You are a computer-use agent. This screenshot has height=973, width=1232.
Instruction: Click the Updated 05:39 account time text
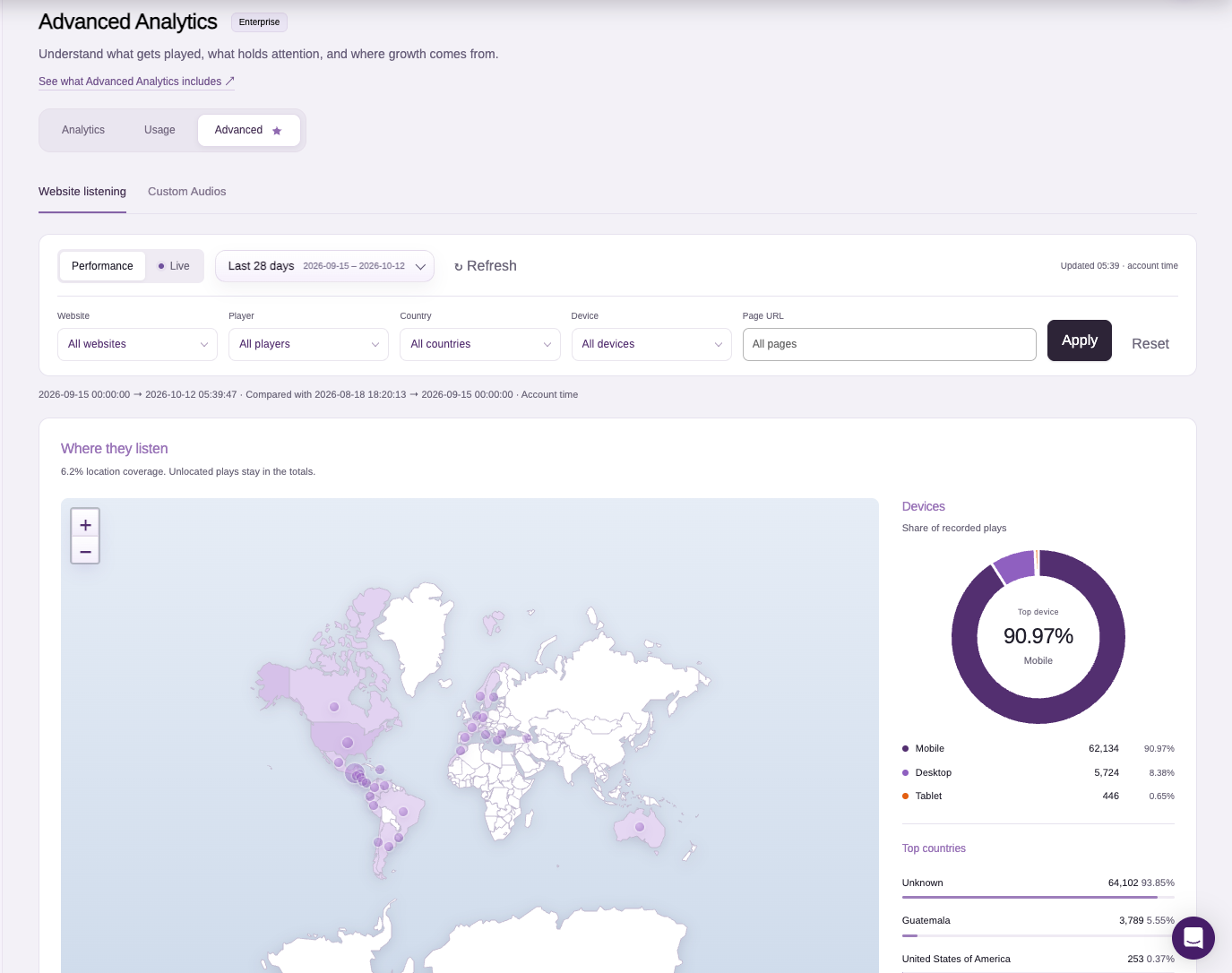(x=1119, y=266)
